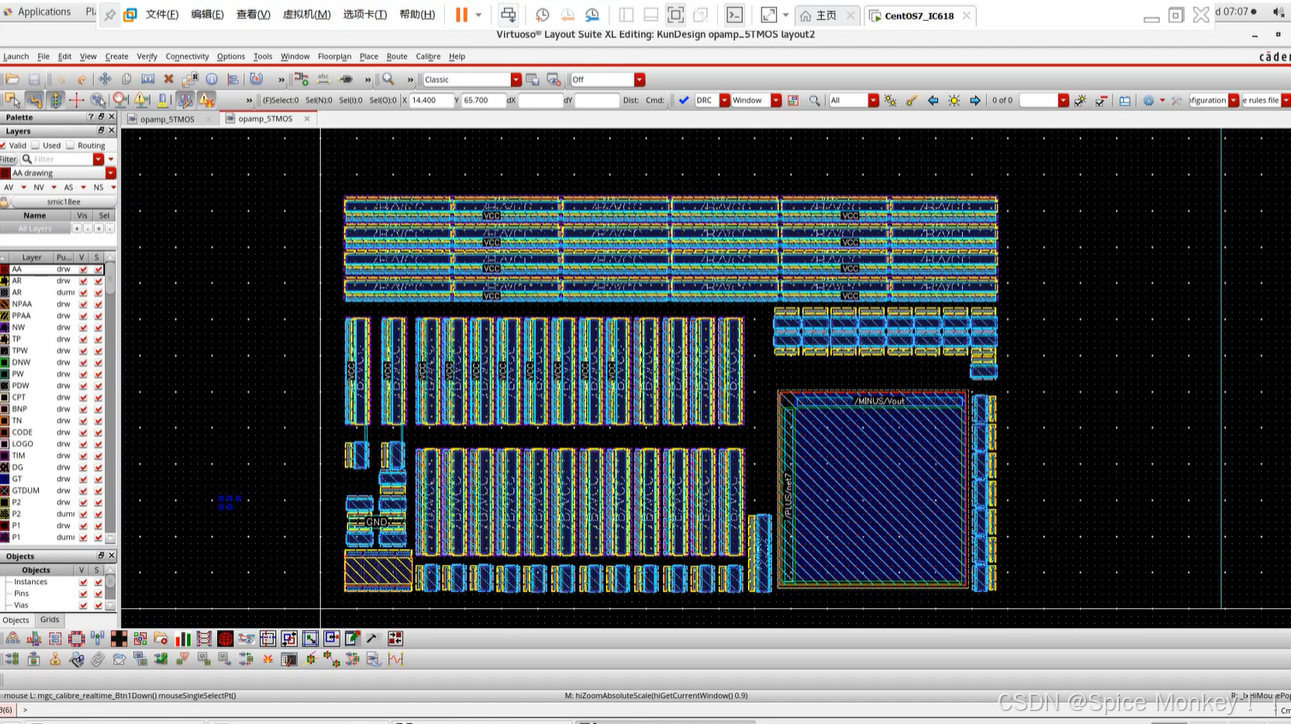Click the red X Delete icon
The image size is (1291, 724).
(169, 79)
